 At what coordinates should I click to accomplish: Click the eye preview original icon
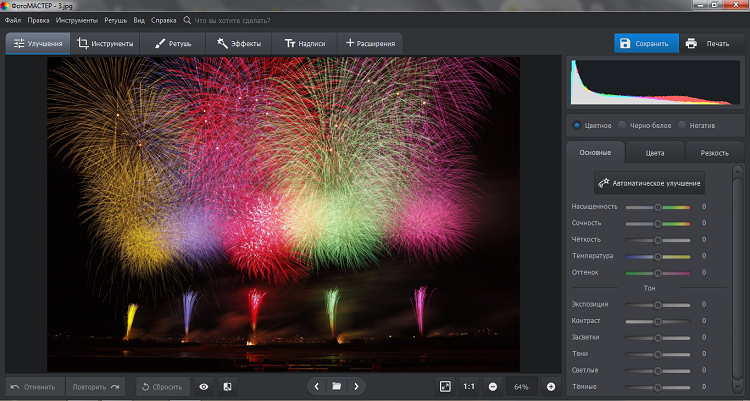204,386
